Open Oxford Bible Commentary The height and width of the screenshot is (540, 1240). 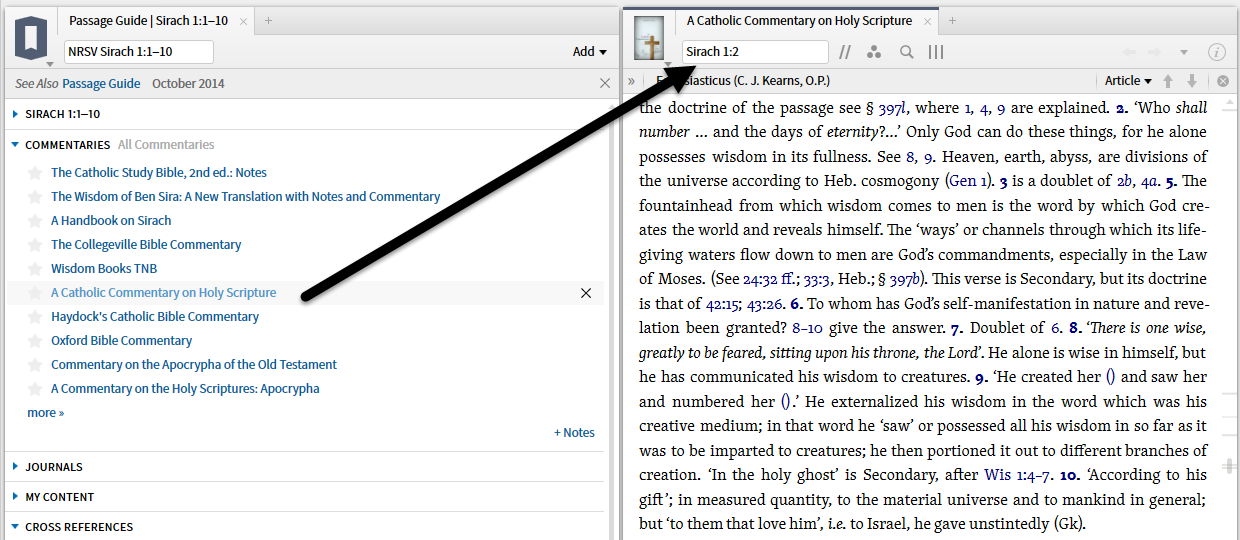click(122, 341)
